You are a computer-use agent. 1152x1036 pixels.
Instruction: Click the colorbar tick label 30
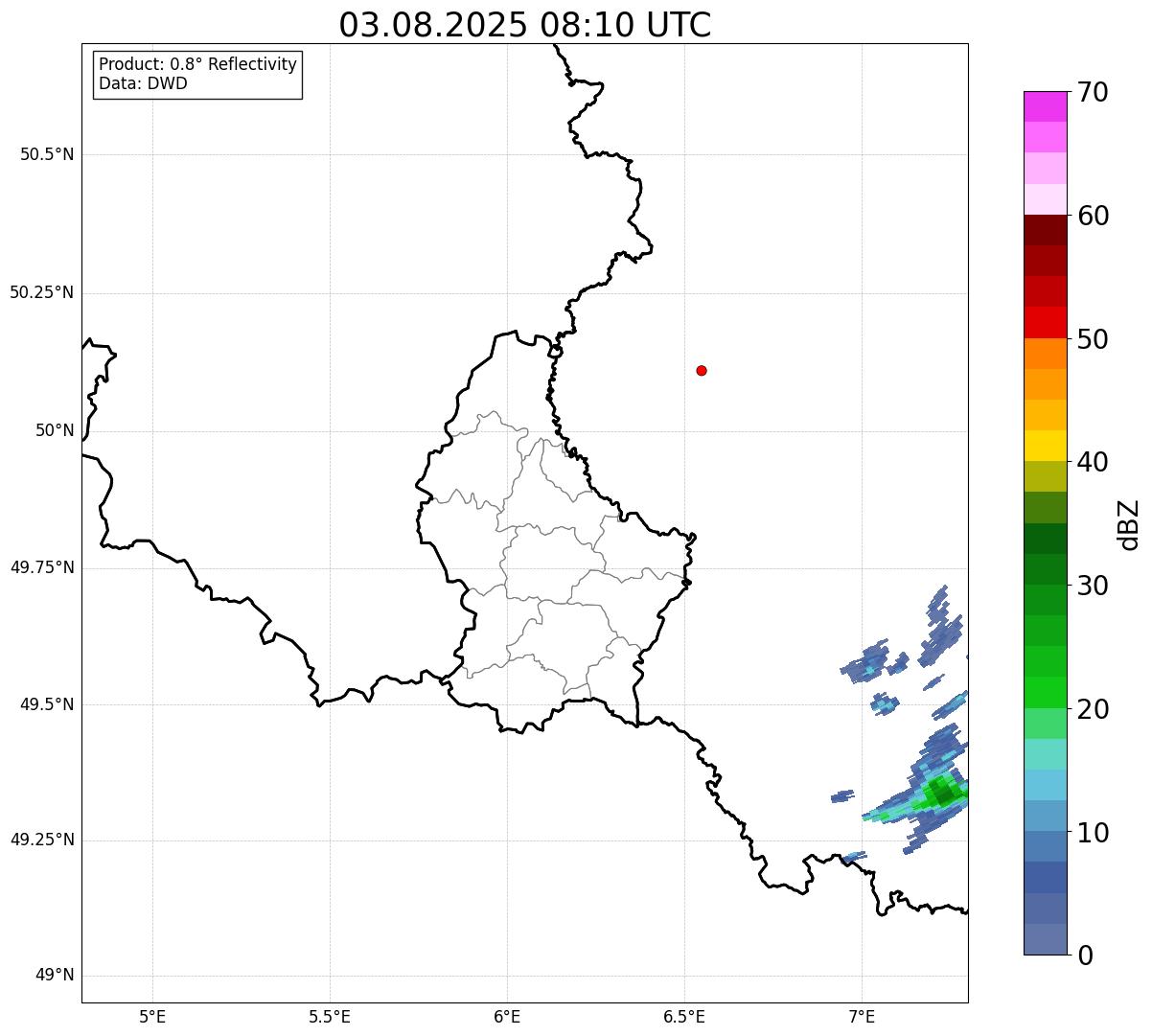1093,586
